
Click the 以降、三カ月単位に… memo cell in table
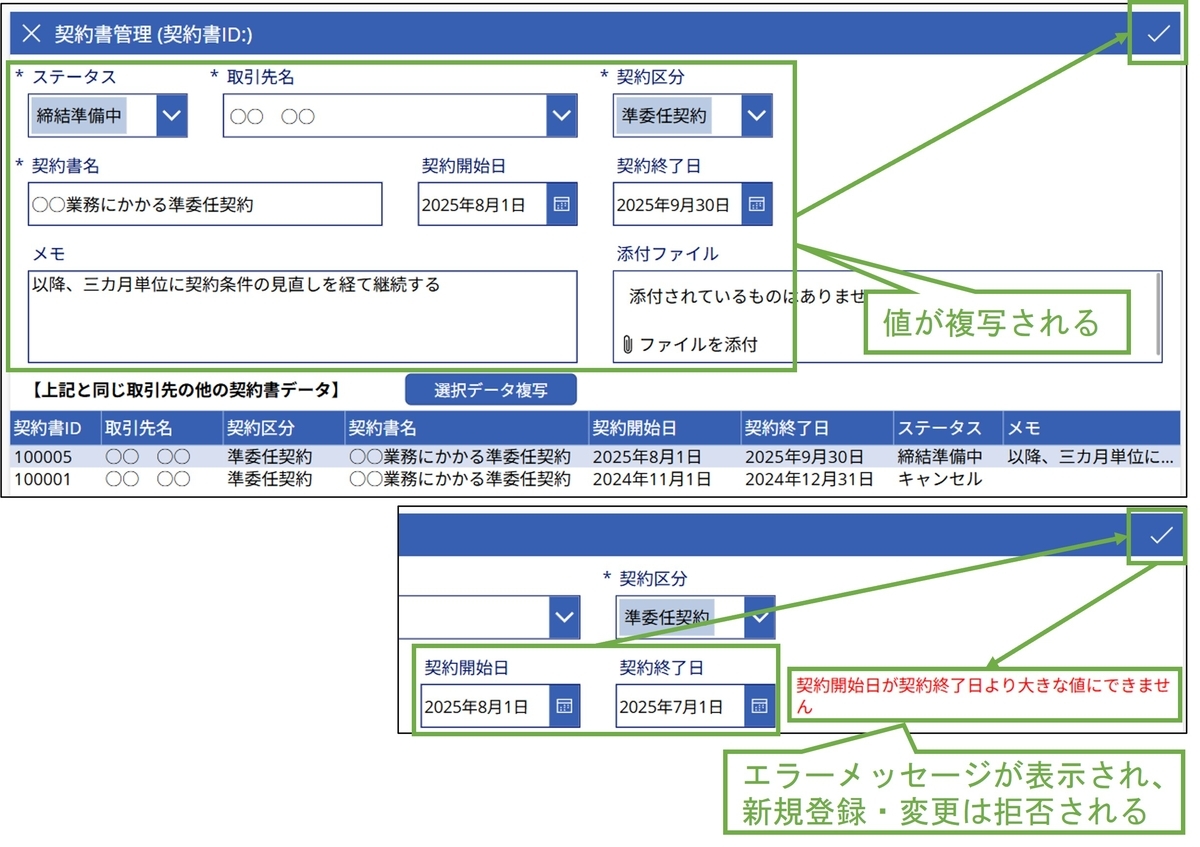pyautogui.click(x=1090, y=457)
